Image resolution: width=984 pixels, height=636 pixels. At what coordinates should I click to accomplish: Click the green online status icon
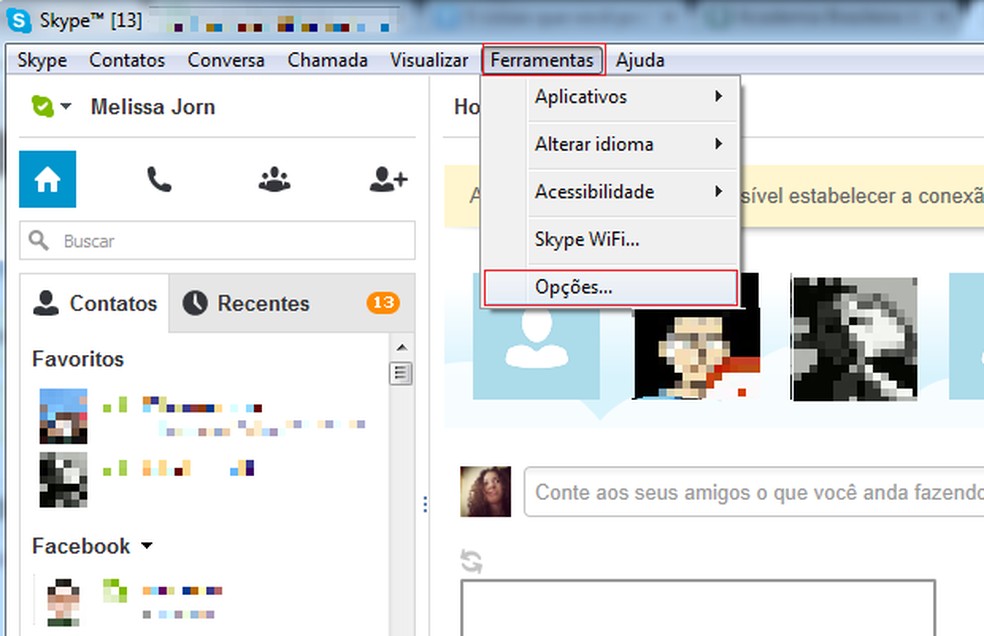pos(43,106)
